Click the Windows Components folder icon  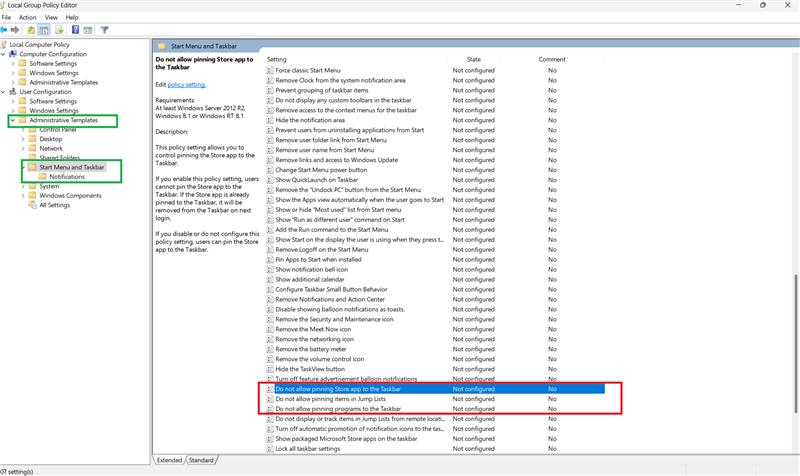pyautogui.click(x=33, y=195)
